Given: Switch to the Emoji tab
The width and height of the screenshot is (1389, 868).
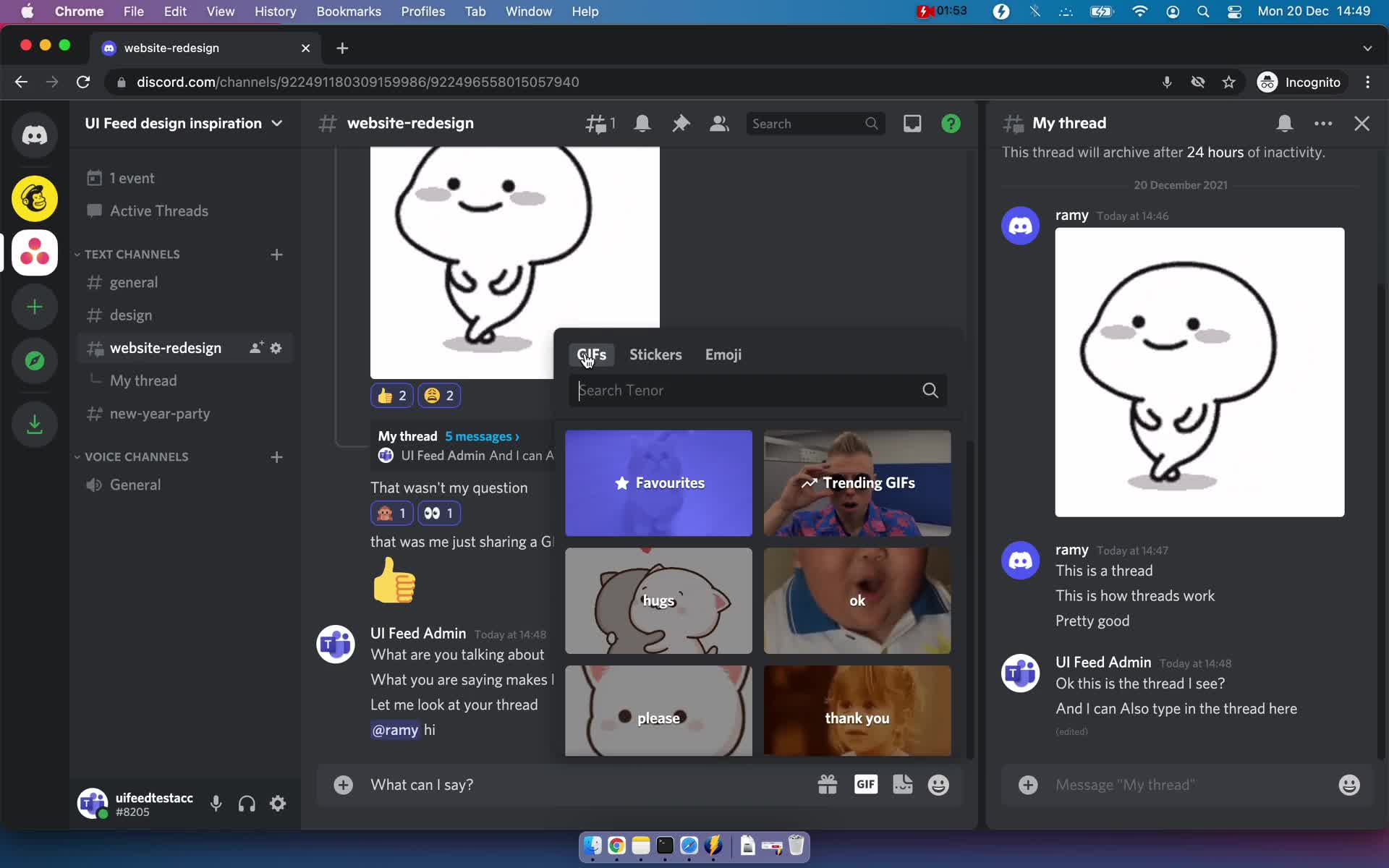Looking at the screenshot, I should point(723,354).
